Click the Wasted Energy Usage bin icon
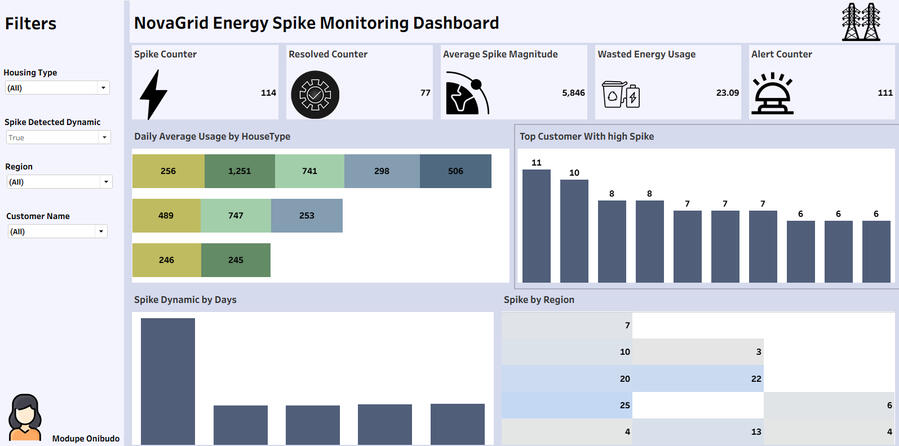 620,95
